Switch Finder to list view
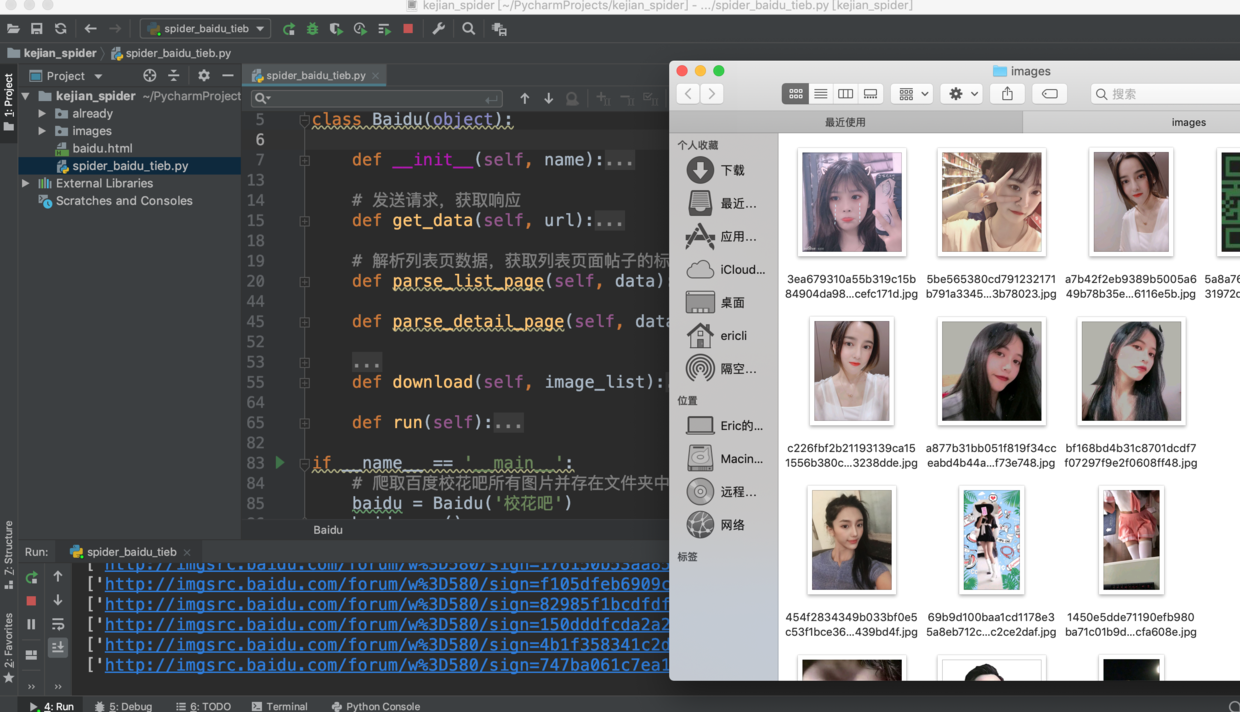Image resolution: width=1240 pixels, height=712 pixels. point(820,93)
